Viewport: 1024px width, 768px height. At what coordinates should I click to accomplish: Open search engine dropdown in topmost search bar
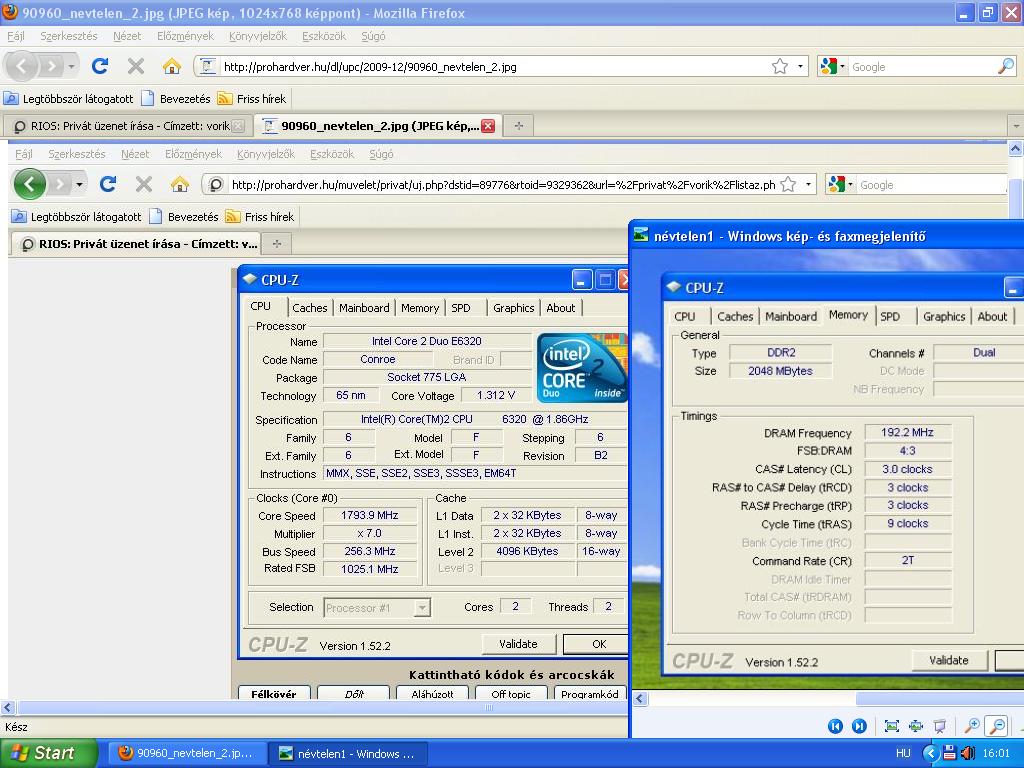click(x=832, y=67)
